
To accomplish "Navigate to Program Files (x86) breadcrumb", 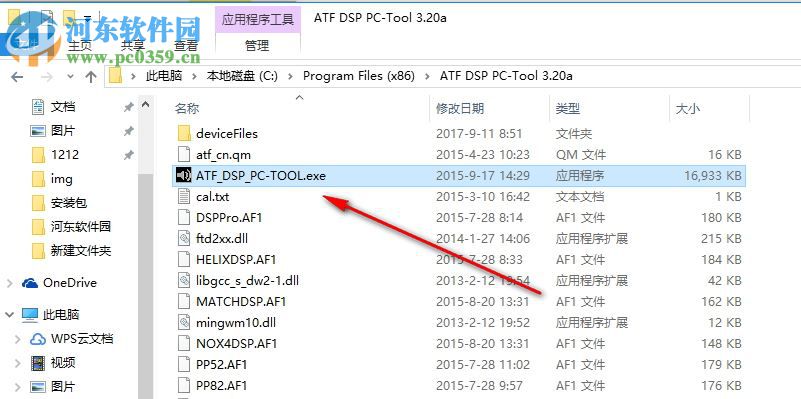I will click(x=359, y=77).
